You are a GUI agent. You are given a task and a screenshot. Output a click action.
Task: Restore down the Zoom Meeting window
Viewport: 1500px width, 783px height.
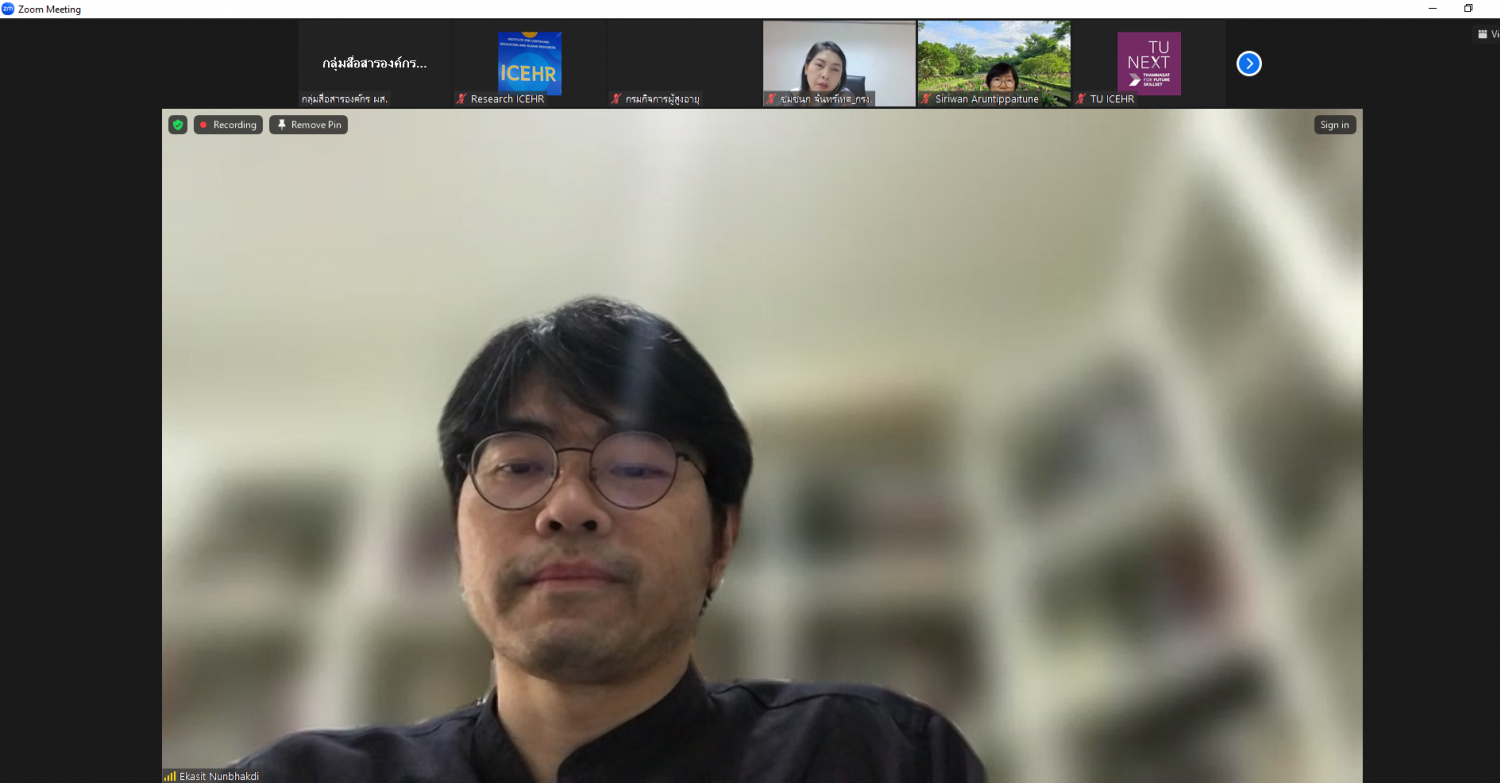[1468, 9]
